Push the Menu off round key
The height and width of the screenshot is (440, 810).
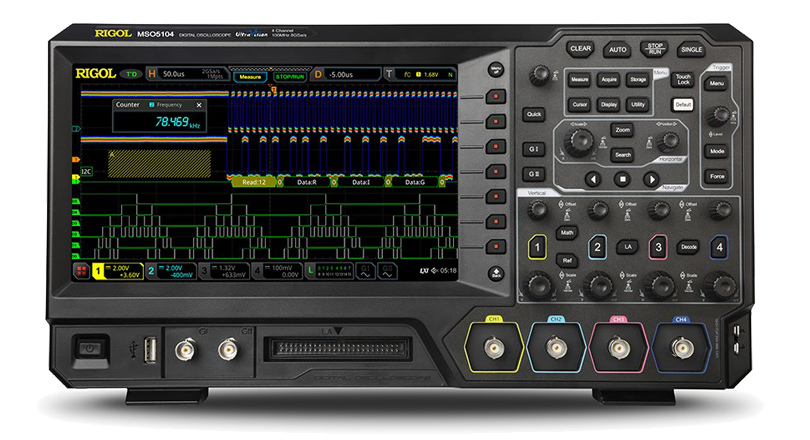click(496, 70)
